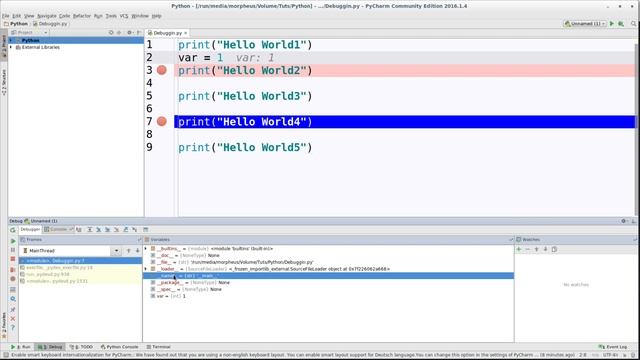640x360 pixels.
Task: Stop the debug session with red square
Action: tap(13, 259)
